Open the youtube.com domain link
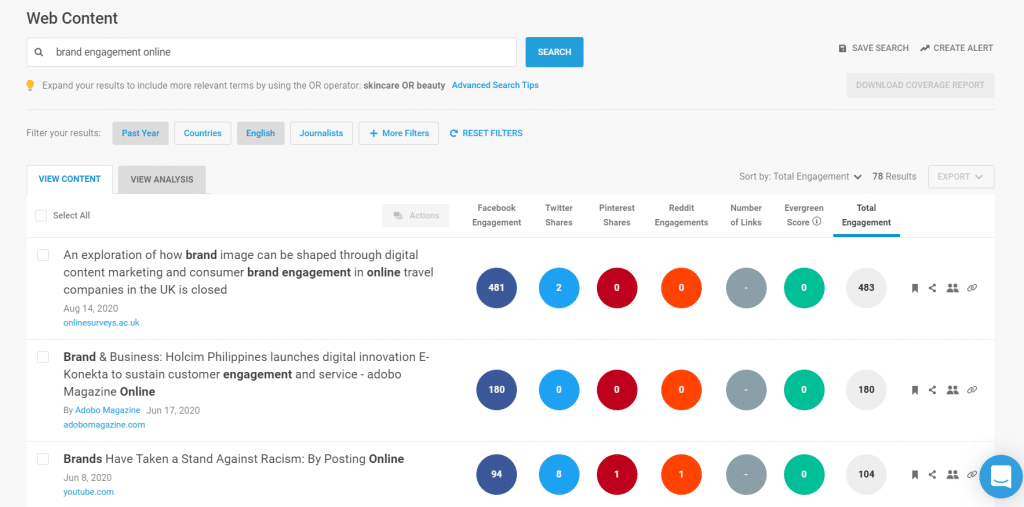1024x507 pixels. 88,492
